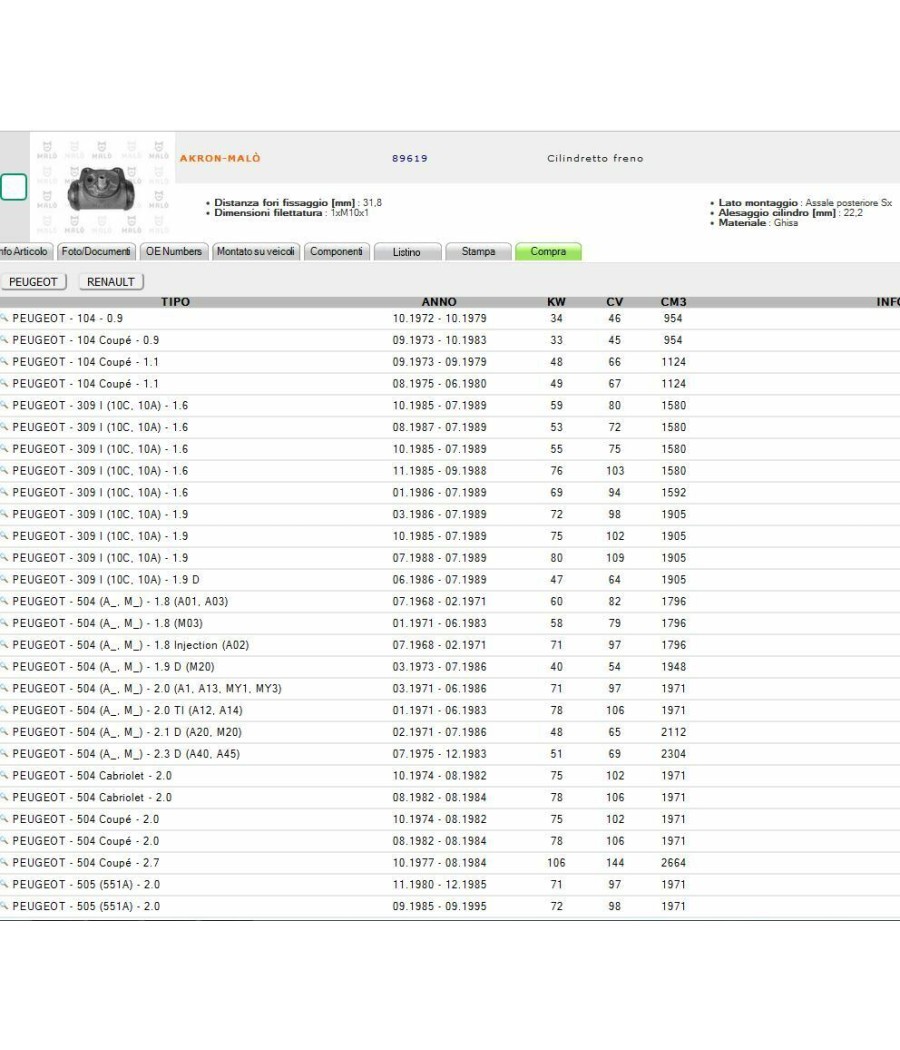Click the "Cilindretto freno" product title
900x1050 pixels.
pos(595,159)
